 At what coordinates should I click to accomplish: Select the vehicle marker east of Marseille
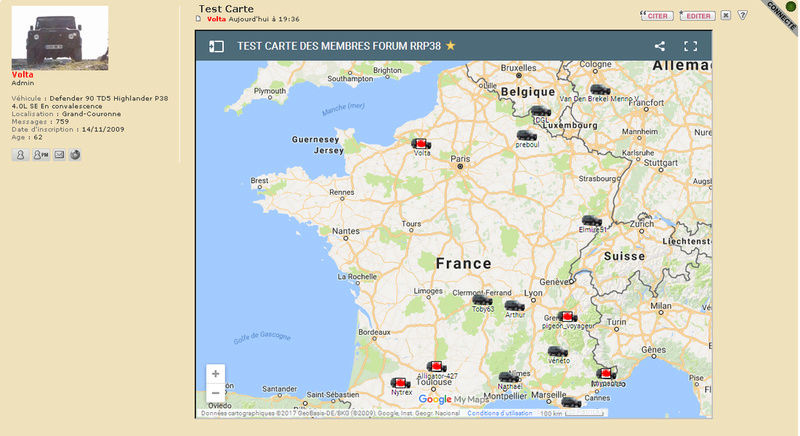tap(571, 402)
